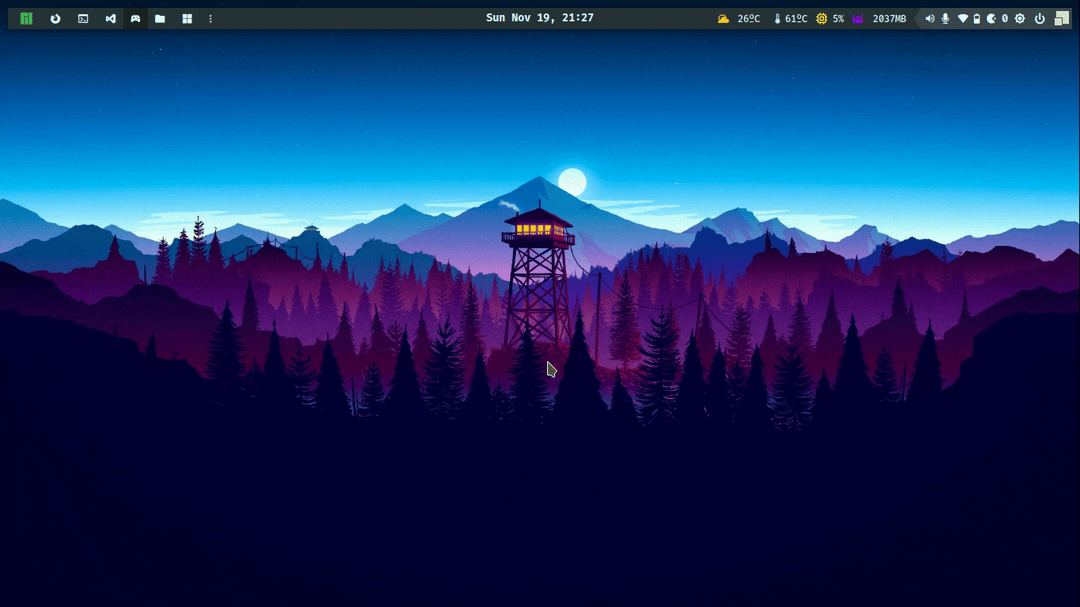Toggle the microphone icon in tray
1080x607 pixels.
(x=945, y=19)
